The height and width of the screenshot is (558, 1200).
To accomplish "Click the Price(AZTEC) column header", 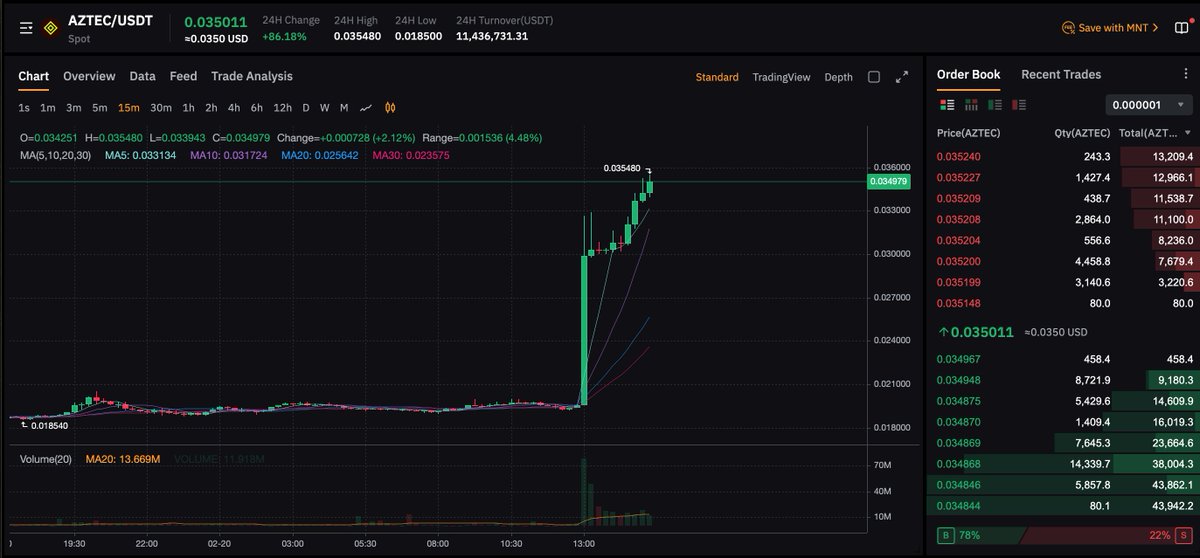I will point(968,133).
